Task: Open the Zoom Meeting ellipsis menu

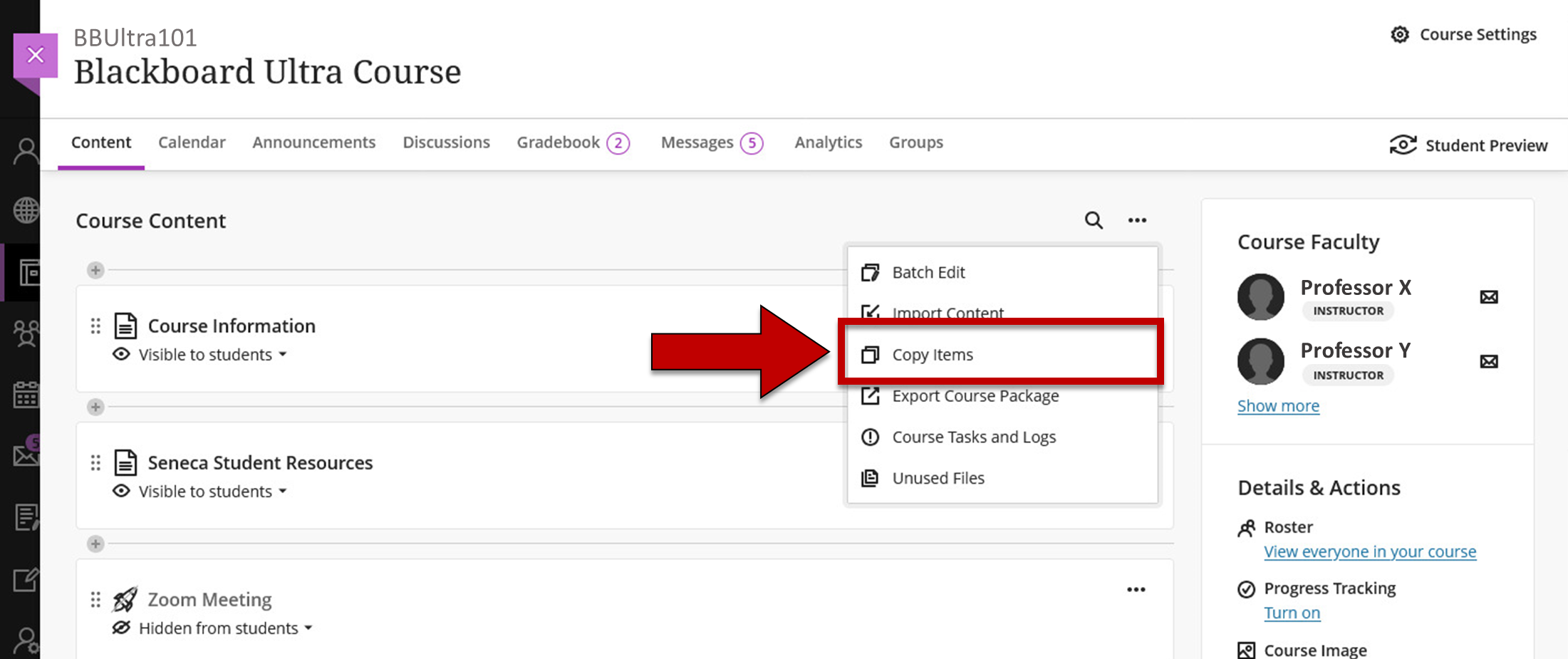Action: click(1136, 589)
